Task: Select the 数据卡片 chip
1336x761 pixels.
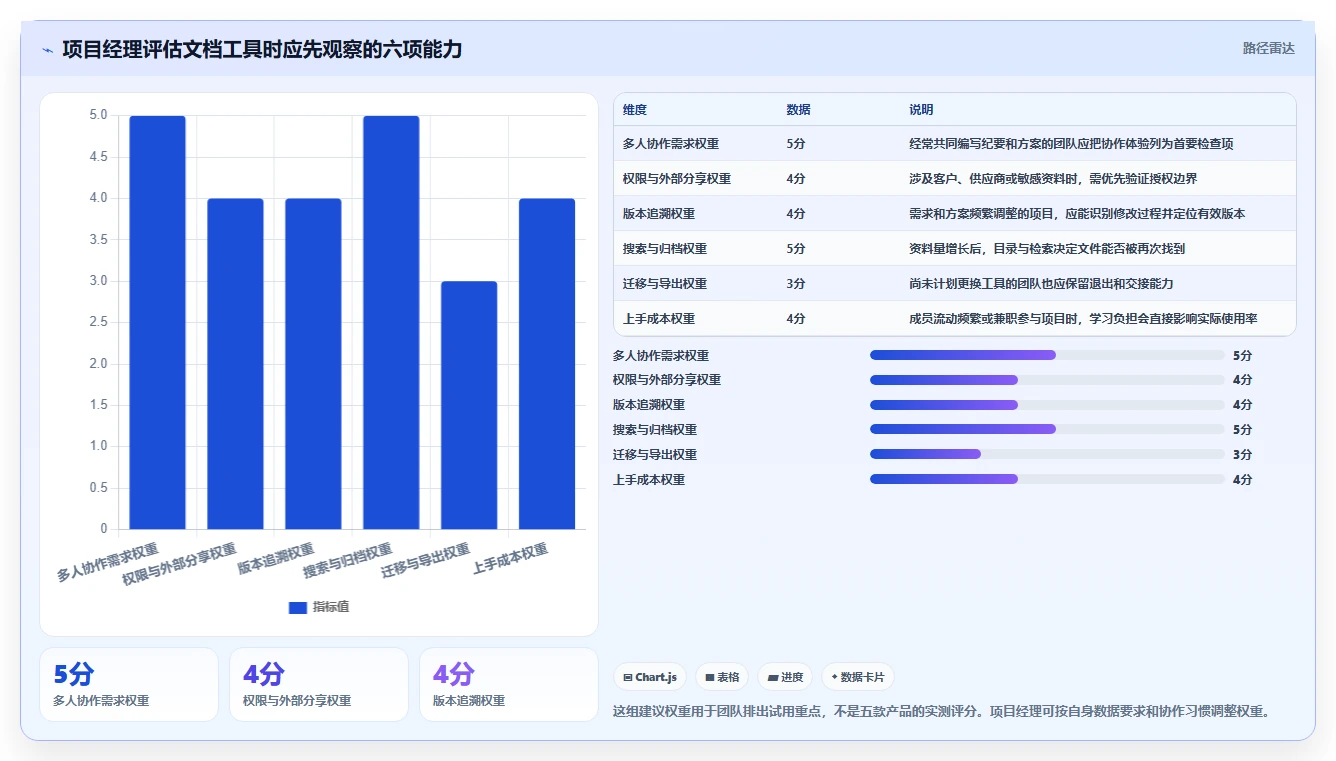Action: (858, 677)
